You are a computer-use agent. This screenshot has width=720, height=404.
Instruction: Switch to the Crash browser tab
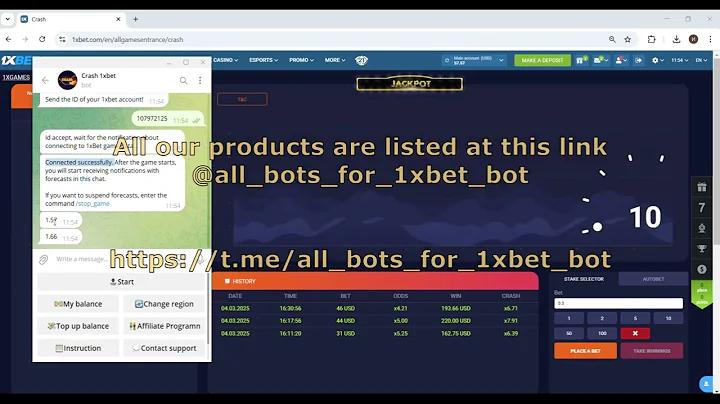(71, 19)
